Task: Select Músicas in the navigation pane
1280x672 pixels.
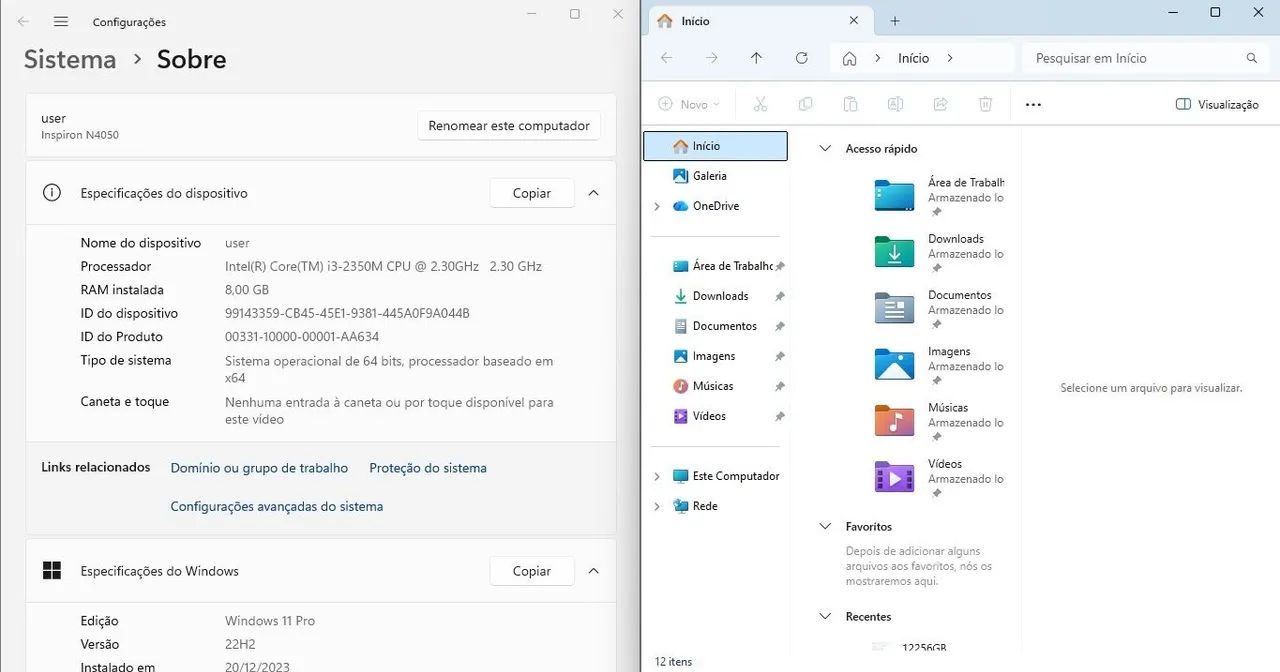Action: [x=715, y=386]
